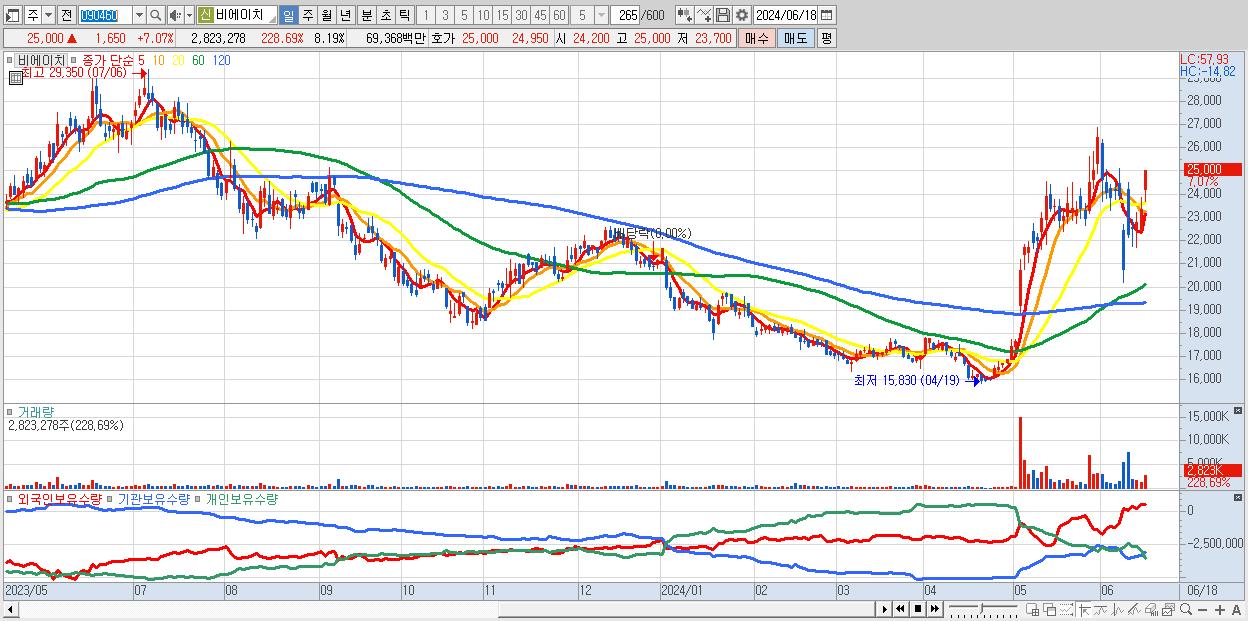The image size is (1248, 621).
Task: Click the add candlestick chart icon
Action: click(x=684, y=16)
